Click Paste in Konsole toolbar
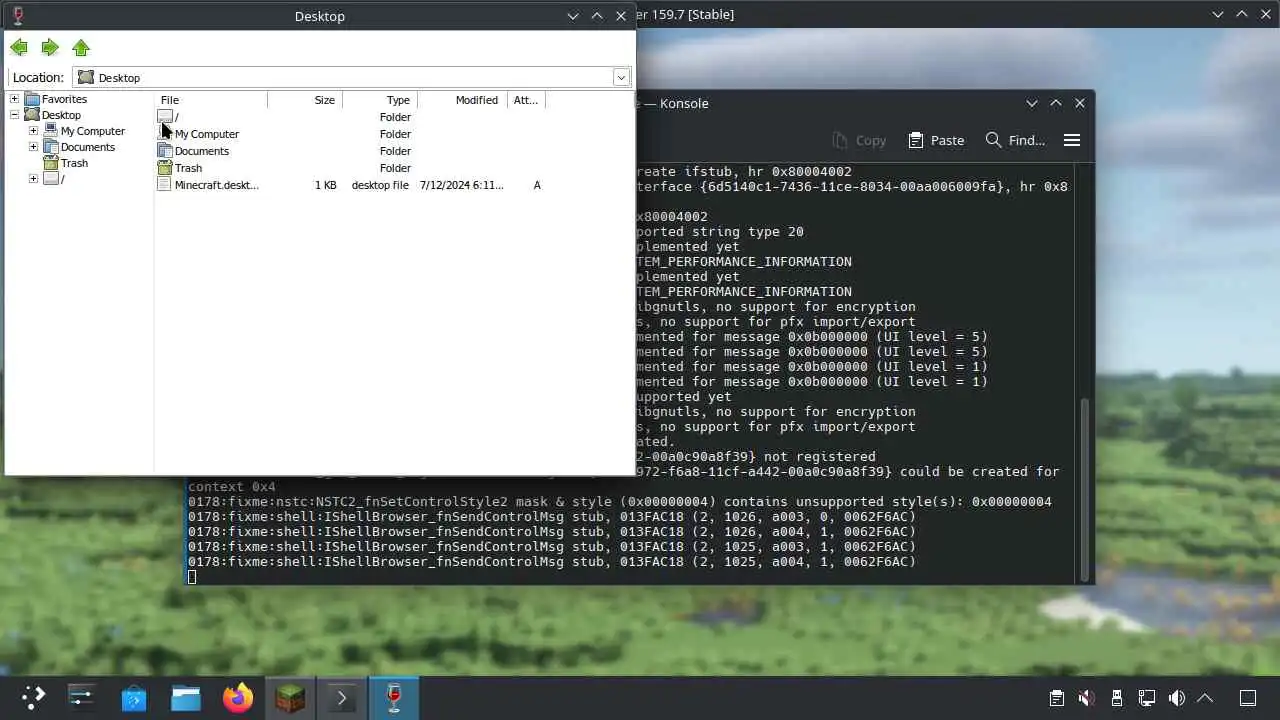The width and height of the screenshot is (1280, 720). coord(936,140)
